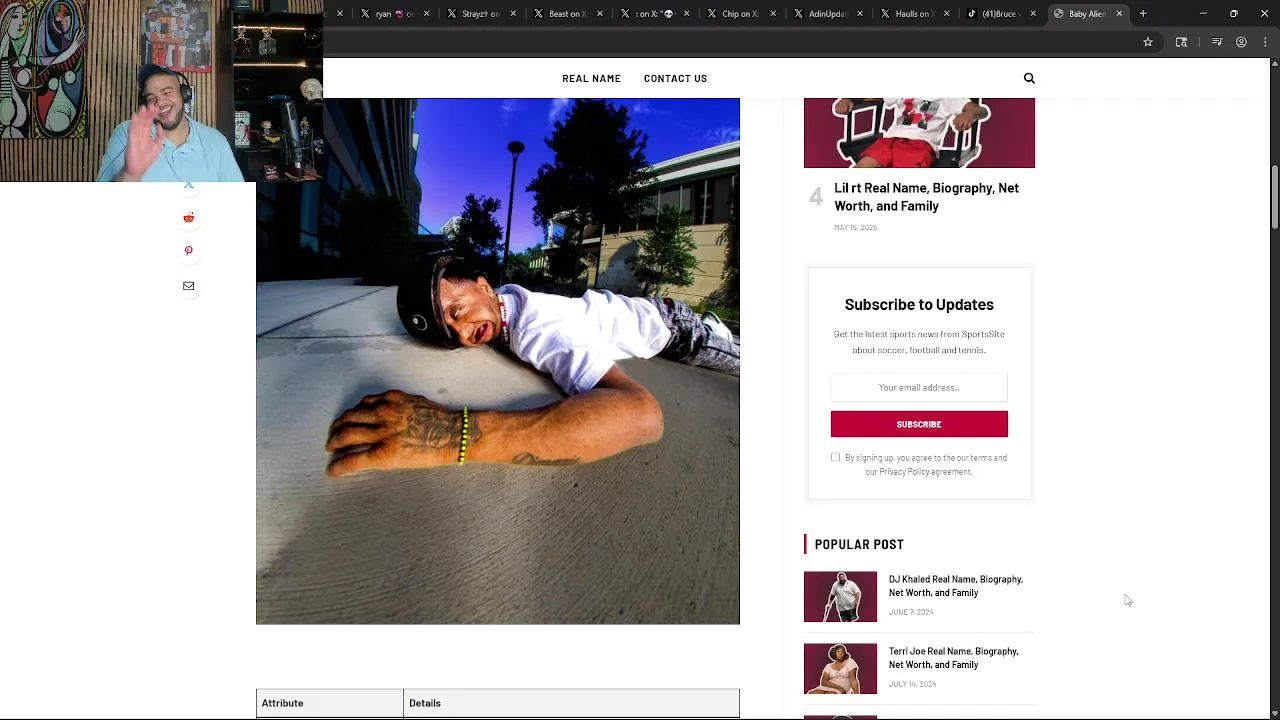This screenshot has height=720, width=1280.
Task: Click the 'MAY 15, 2025' date text
Action: point(855,227)
